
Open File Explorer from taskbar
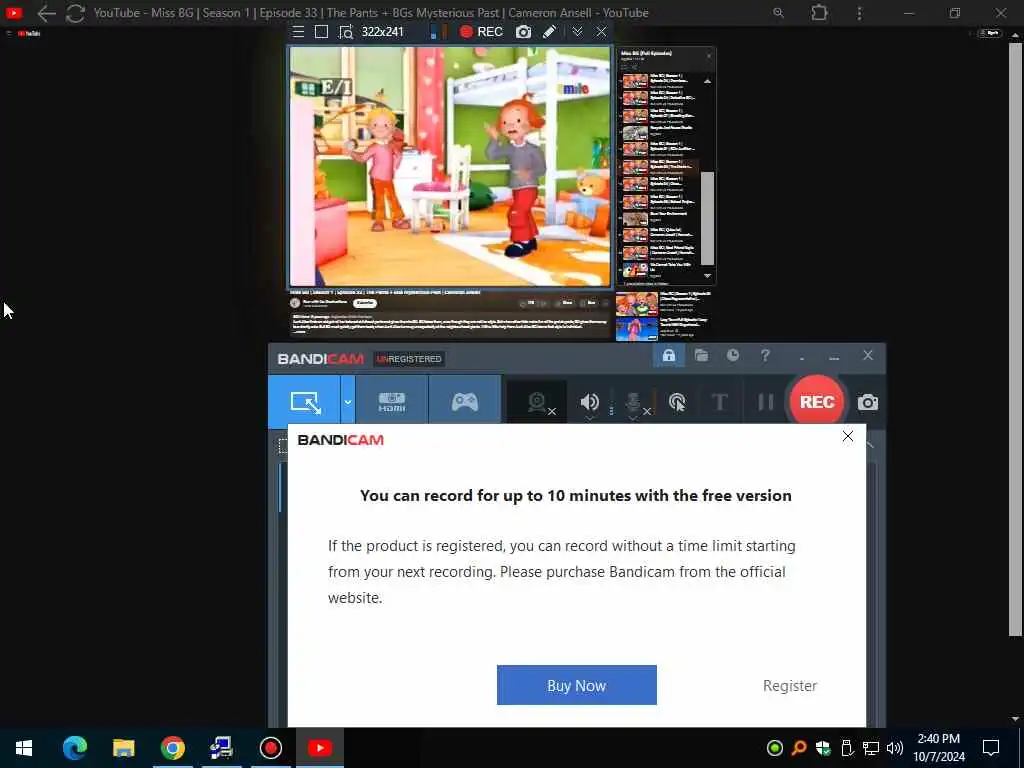tap(123, 748)
